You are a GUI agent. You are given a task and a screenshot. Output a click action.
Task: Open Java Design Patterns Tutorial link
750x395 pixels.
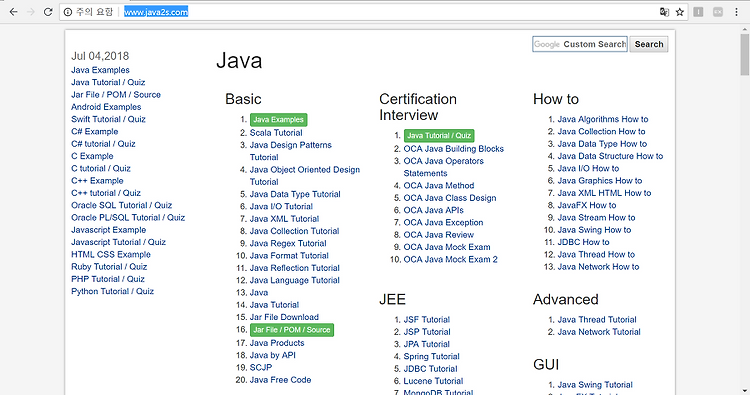[x=291, y=151]
